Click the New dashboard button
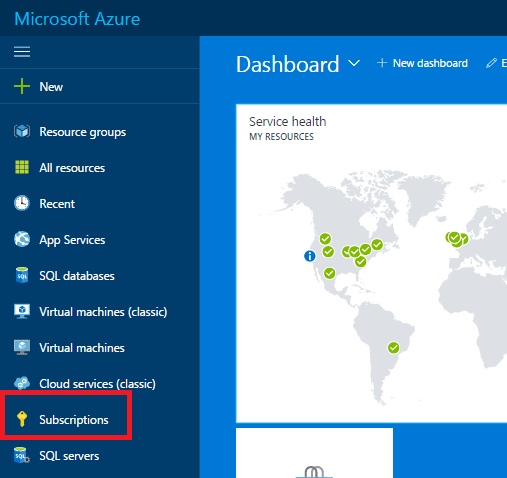The height and width of the screenshot is (478, 507). click(422, 63)
